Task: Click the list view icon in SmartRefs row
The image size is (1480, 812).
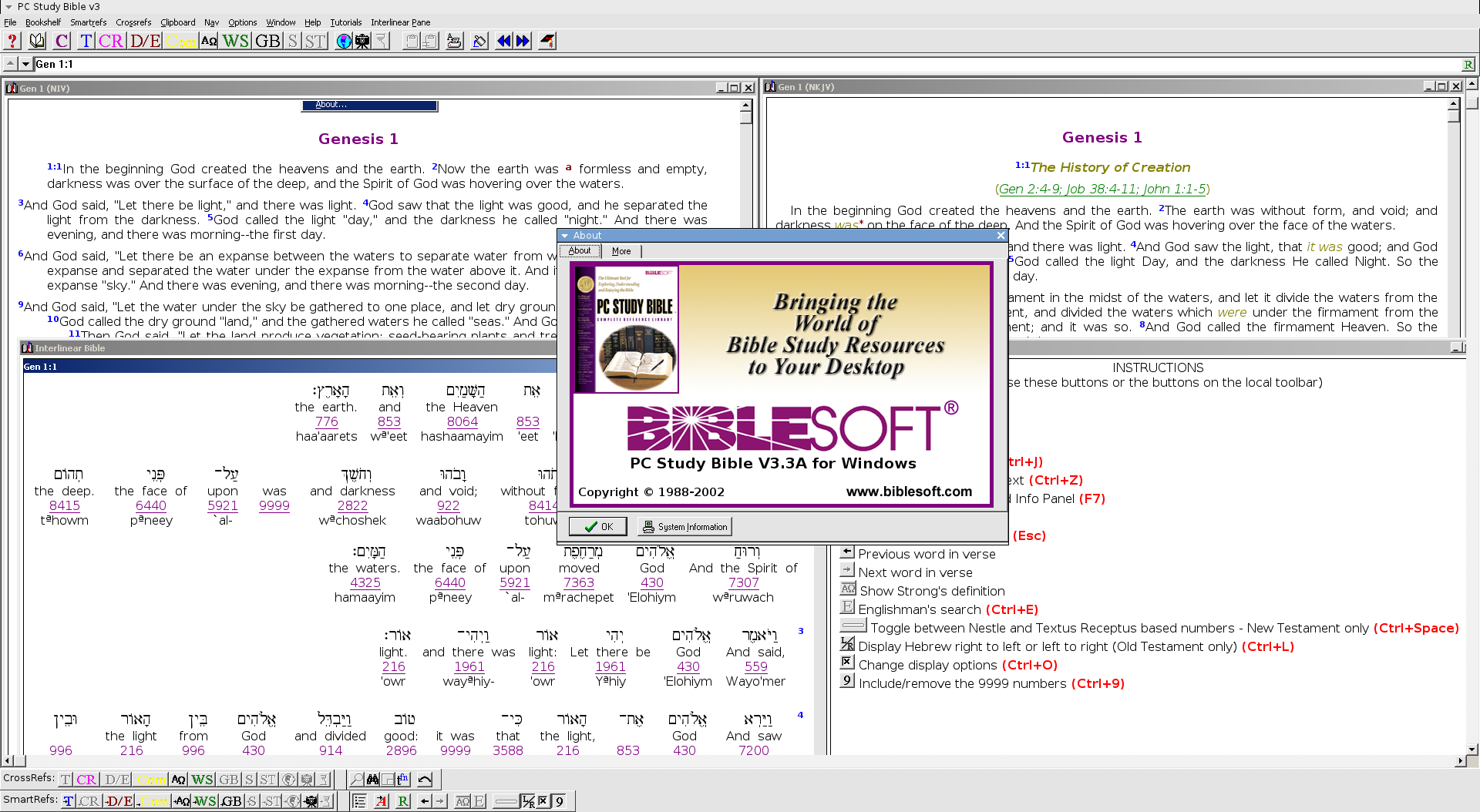Action: [x=359, y=800]
